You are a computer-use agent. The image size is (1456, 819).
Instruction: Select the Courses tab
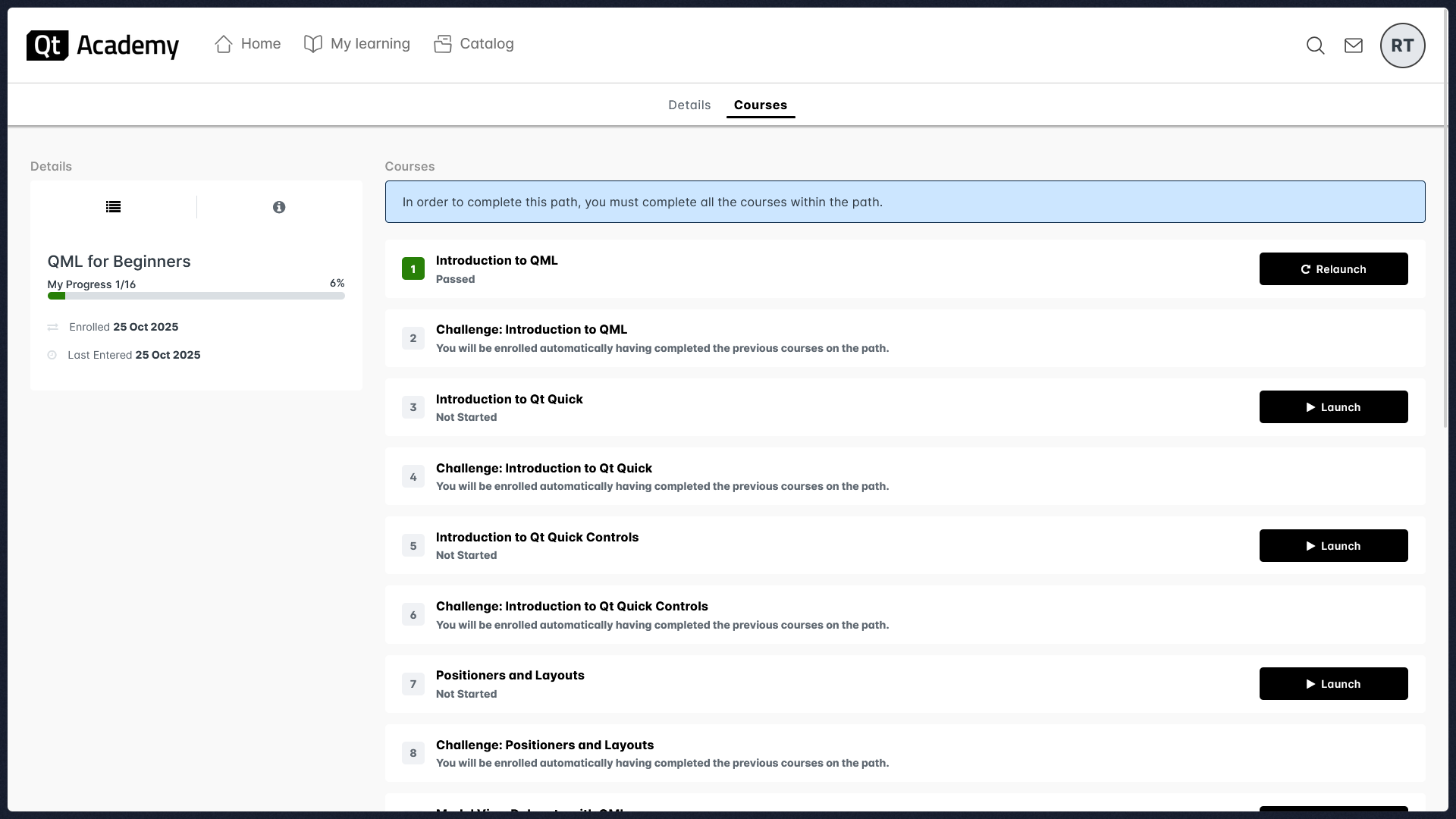pyautogui.click(x=760, y=105)
